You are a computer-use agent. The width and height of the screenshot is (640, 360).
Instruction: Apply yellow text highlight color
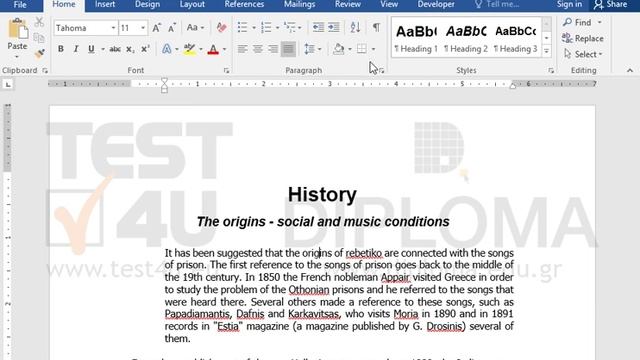coord(189,49)
